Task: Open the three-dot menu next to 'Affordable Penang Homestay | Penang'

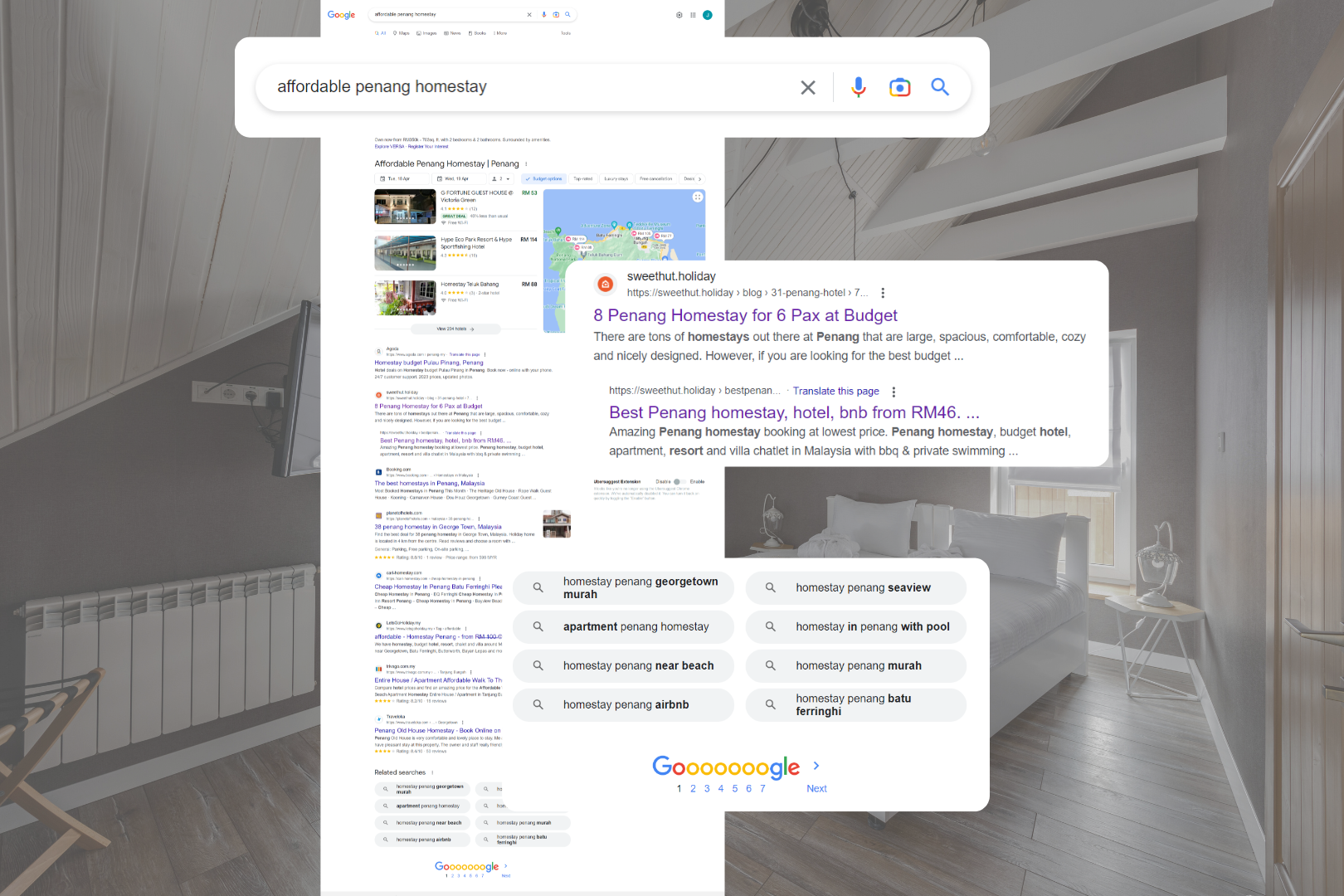Action: point(526,163)
